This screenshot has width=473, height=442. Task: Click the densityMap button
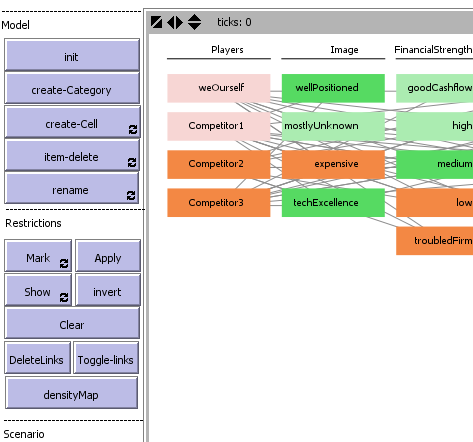click(x=71, y=393)
